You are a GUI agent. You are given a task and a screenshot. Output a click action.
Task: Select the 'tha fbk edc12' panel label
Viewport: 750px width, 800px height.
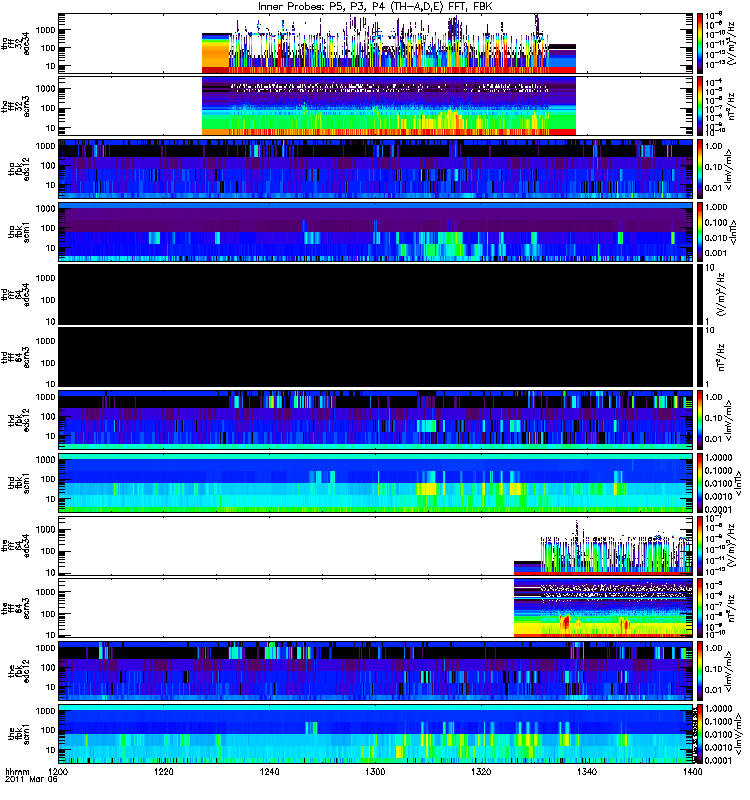19,169
